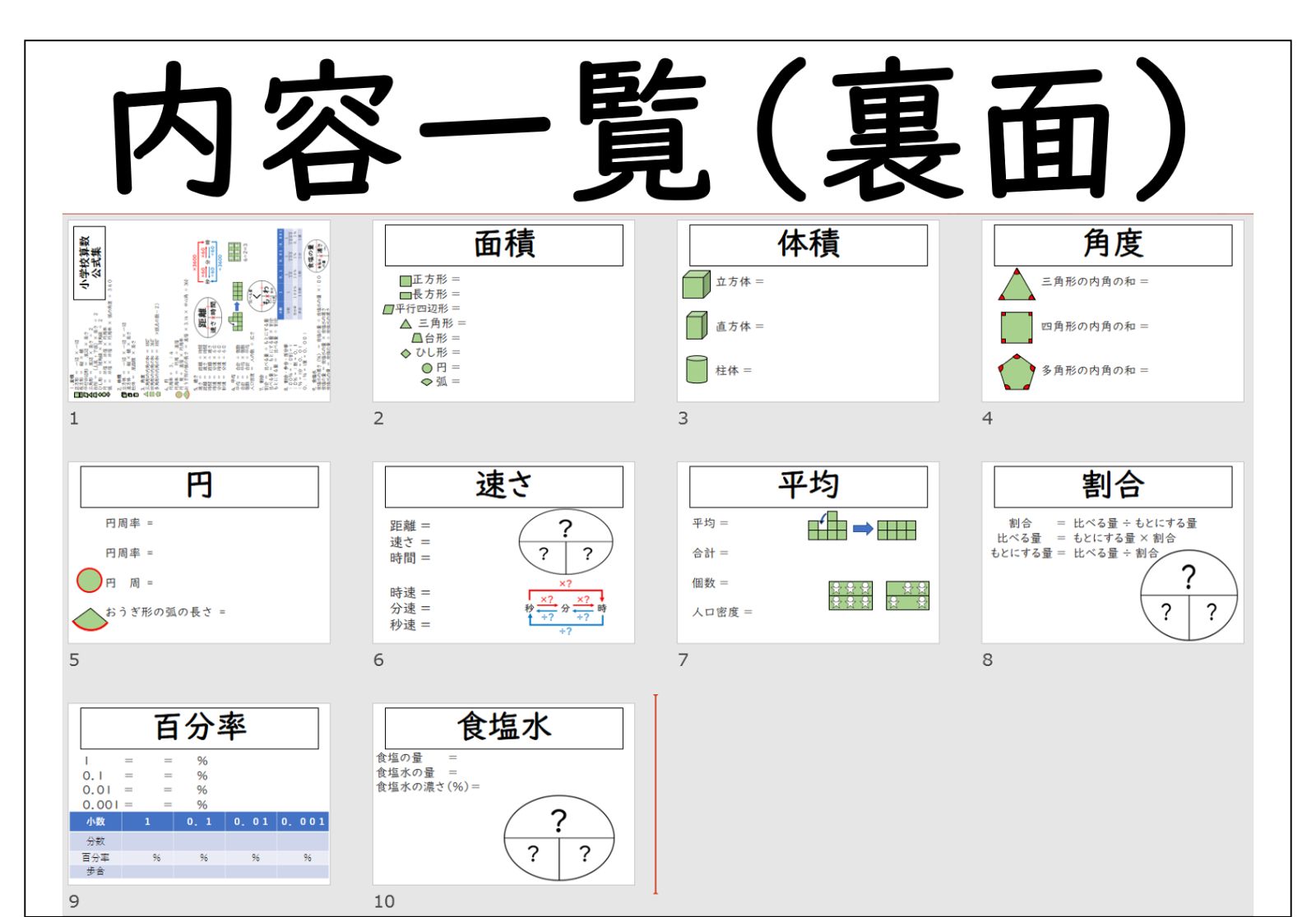Click the question-mark circle in 食塩水 slide

(559, 837)
